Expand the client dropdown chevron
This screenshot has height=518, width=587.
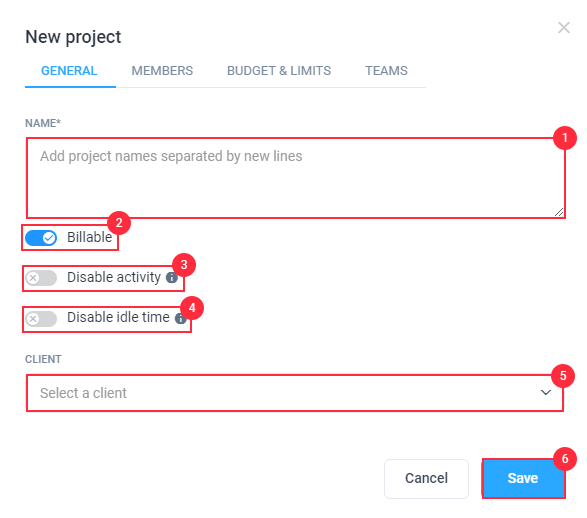(546, 392)
